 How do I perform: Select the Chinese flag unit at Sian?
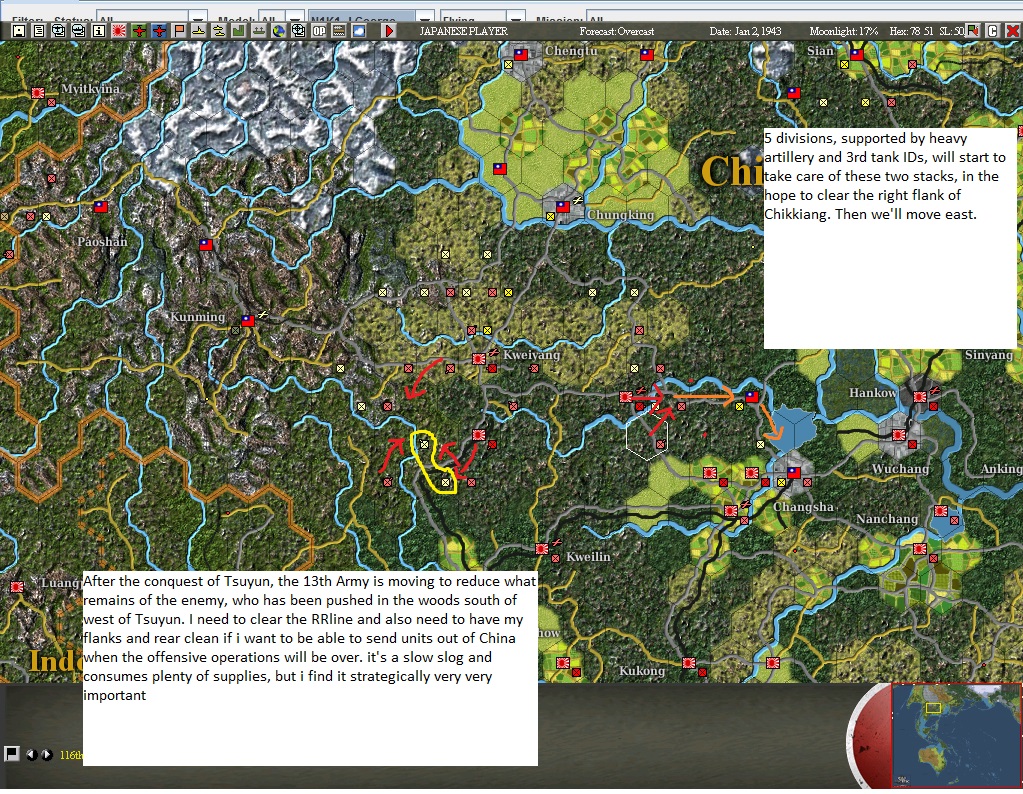[x=857, y=55]
